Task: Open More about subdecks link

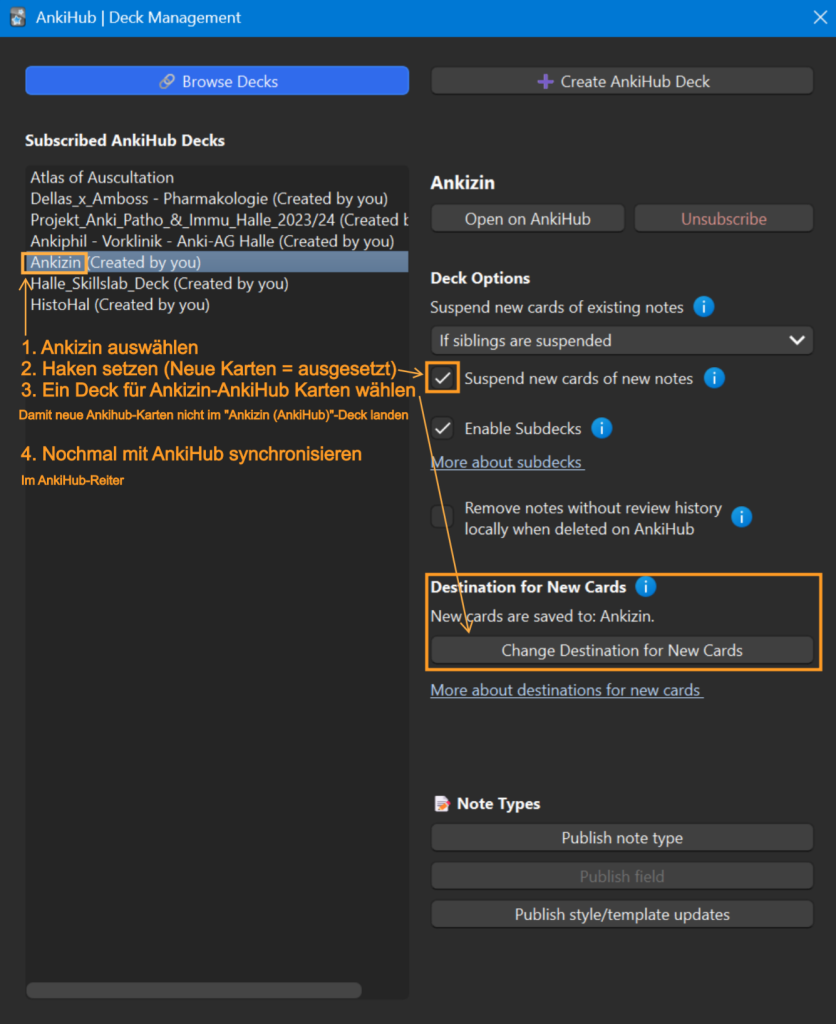Action: click(507, 462)
